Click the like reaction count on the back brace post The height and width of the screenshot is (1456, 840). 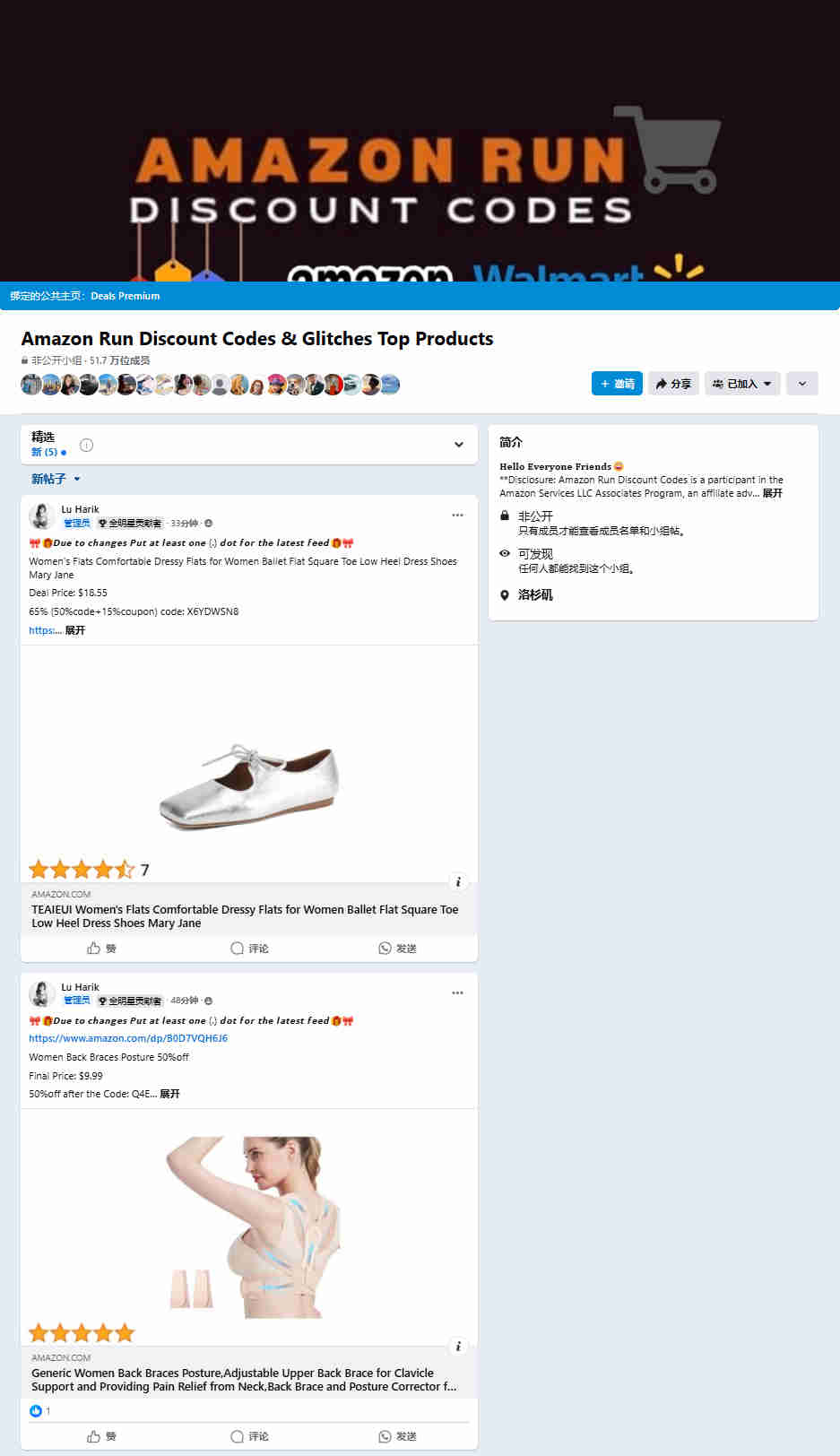(40, 1411)
